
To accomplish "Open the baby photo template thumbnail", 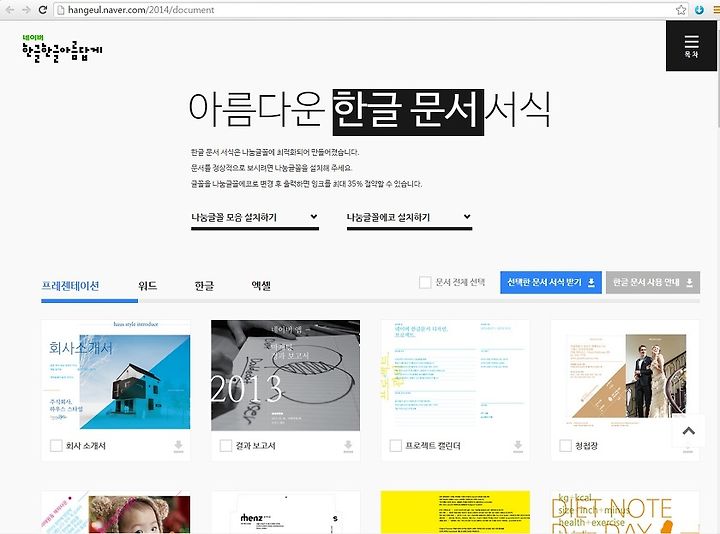I will pyautogui.click(x=116, y=512).
